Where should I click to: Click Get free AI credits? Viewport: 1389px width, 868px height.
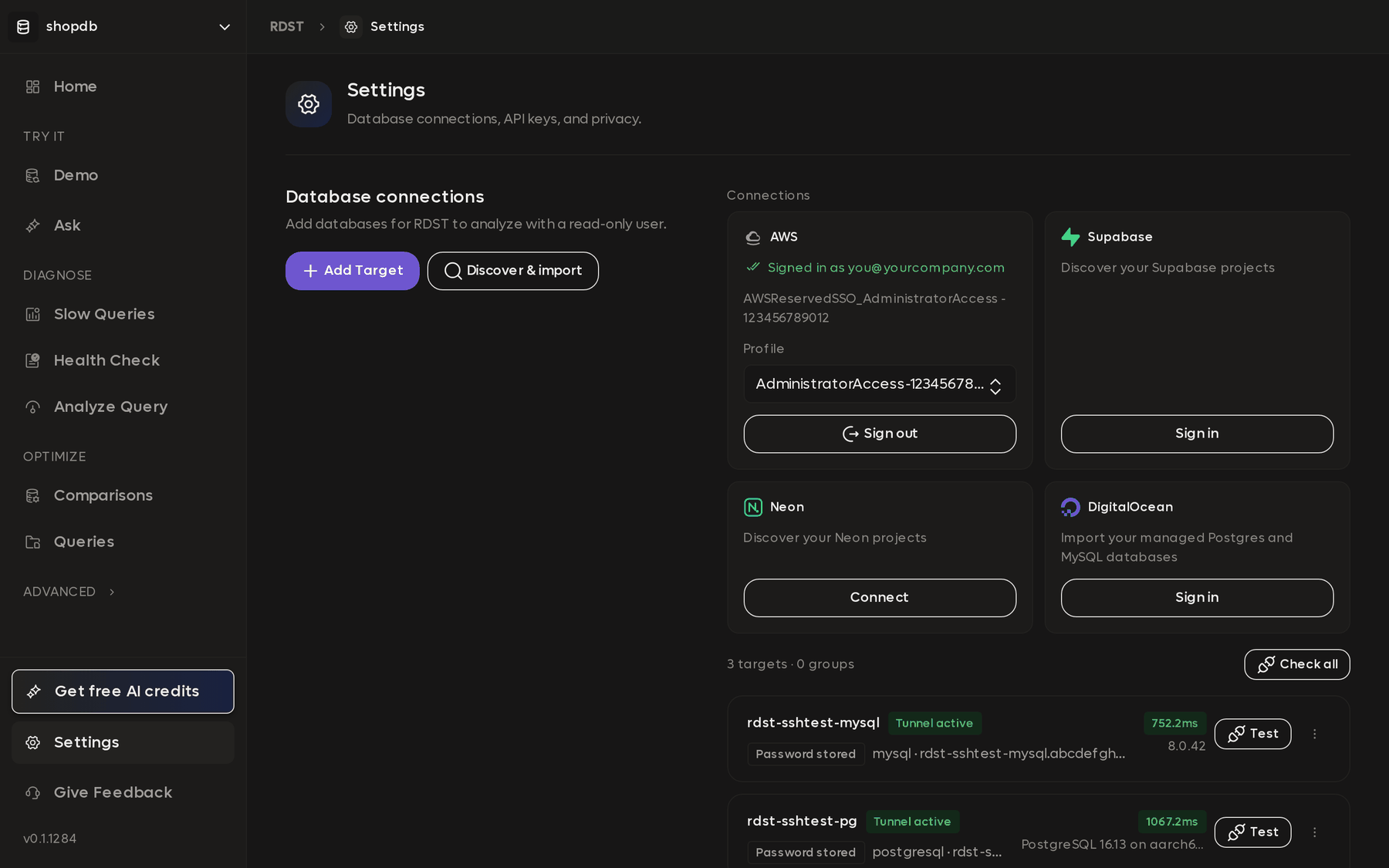coord(123,691)
